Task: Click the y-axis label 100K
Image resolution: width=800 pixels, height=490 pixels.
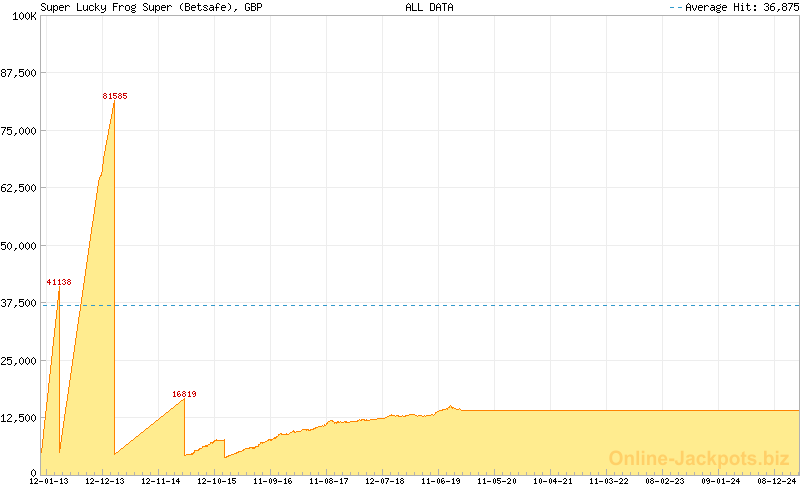Action: point(24,16)
